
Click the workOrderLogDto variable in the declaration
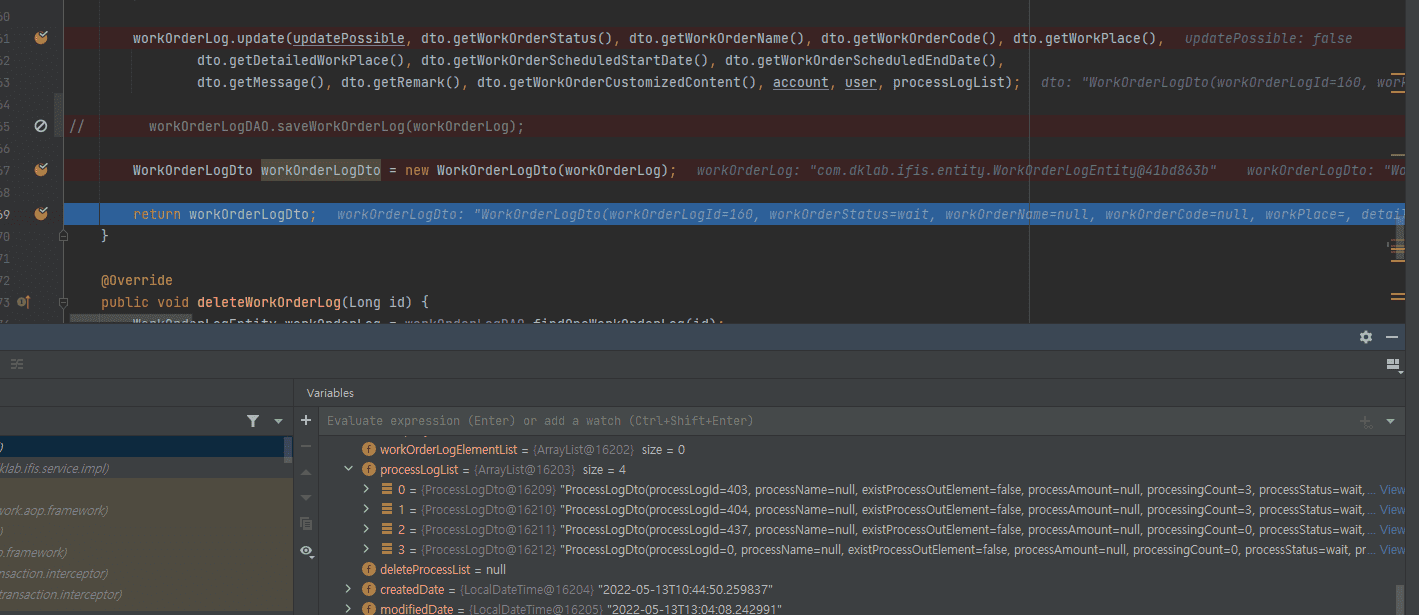click(321, 170)
